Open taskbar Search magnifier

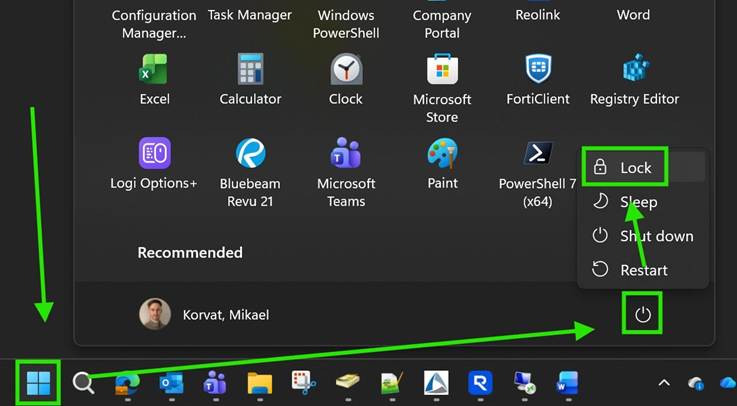pyautogui.click(x=83, y=383)
